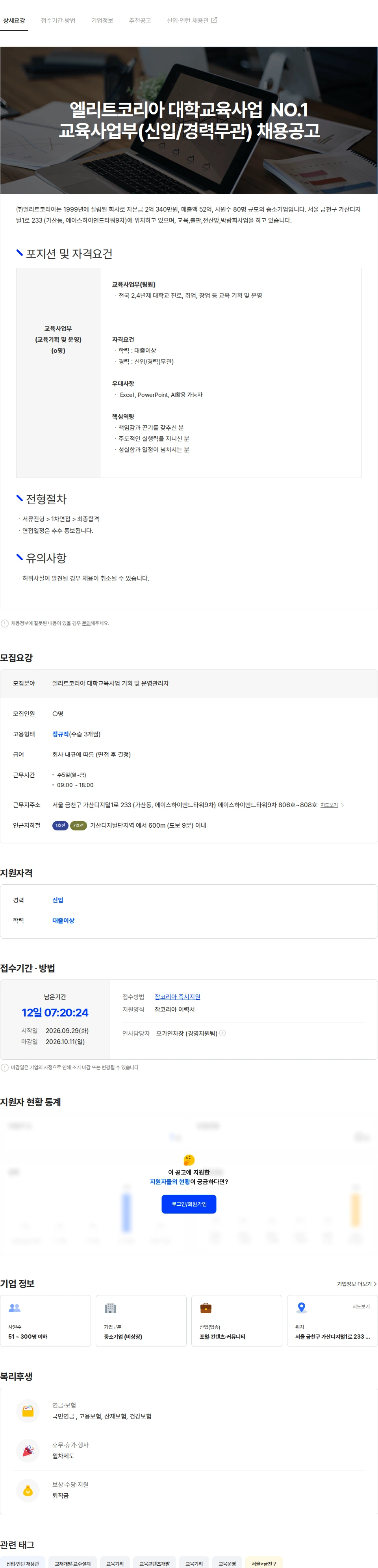Click the 잡코리아 이력서 application form text
378x1568 pixels.
(174, 1009)
